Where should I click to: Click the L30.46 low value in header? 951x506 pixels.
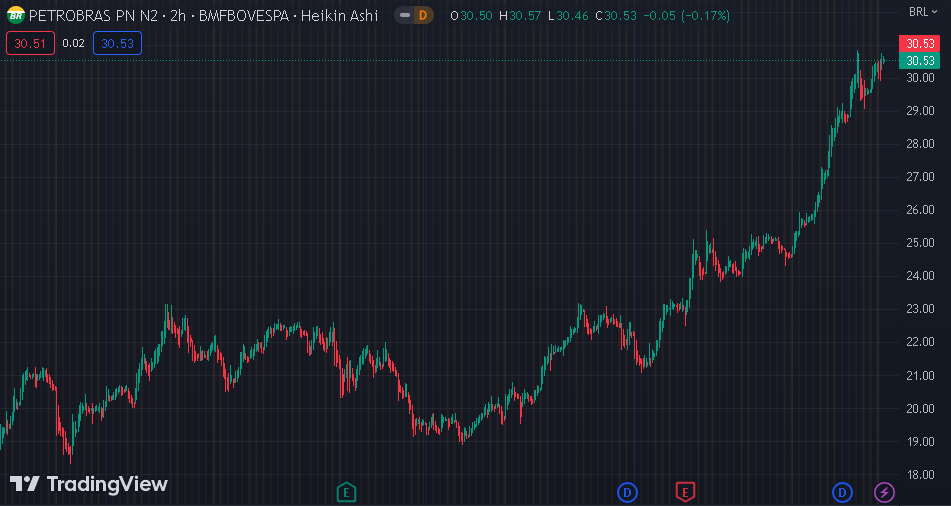tap(568, 16)
